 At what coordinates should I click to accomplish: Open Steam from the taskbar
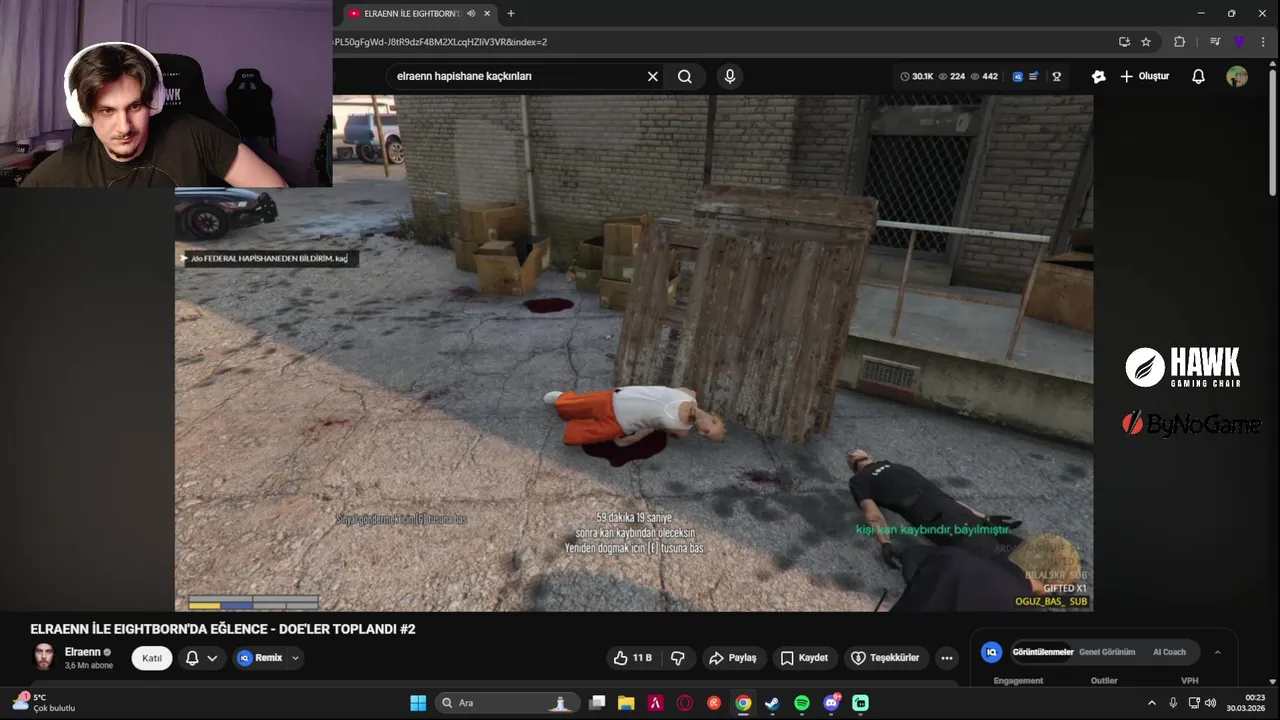click(772, 703)
